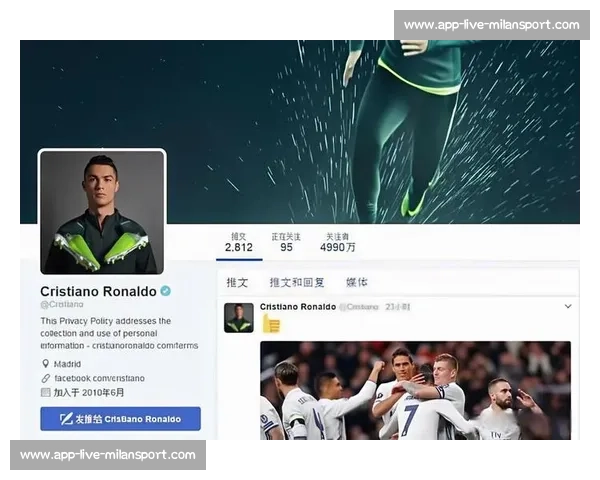
Task: Open the tweet options chevron
Action: [x=568, y=306]
